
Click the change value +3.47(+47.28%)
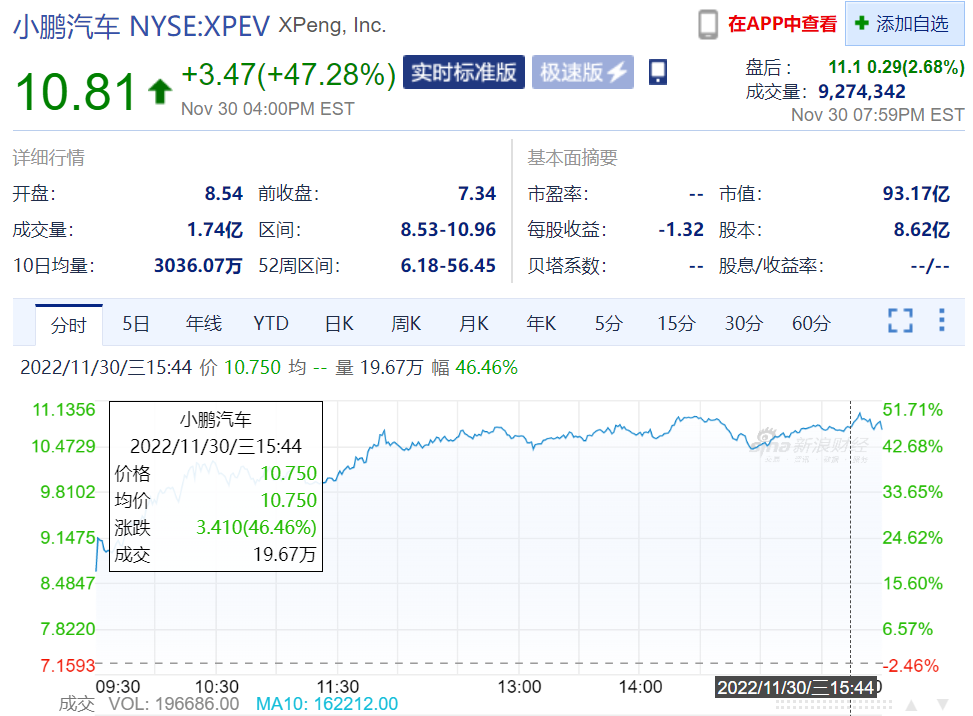pos(289,74)
